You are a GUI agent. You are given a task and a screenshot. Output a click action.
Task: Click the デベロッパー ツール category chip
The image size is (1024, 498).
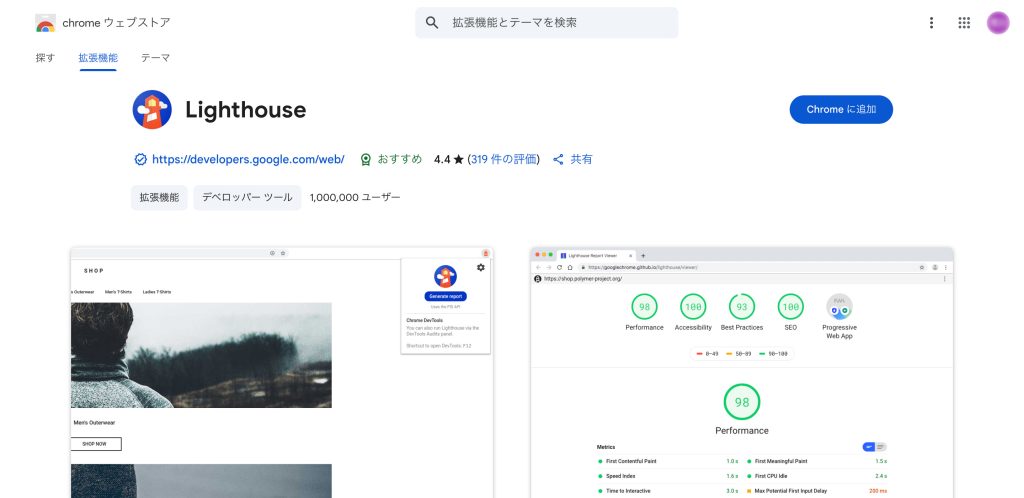[247, 198]
